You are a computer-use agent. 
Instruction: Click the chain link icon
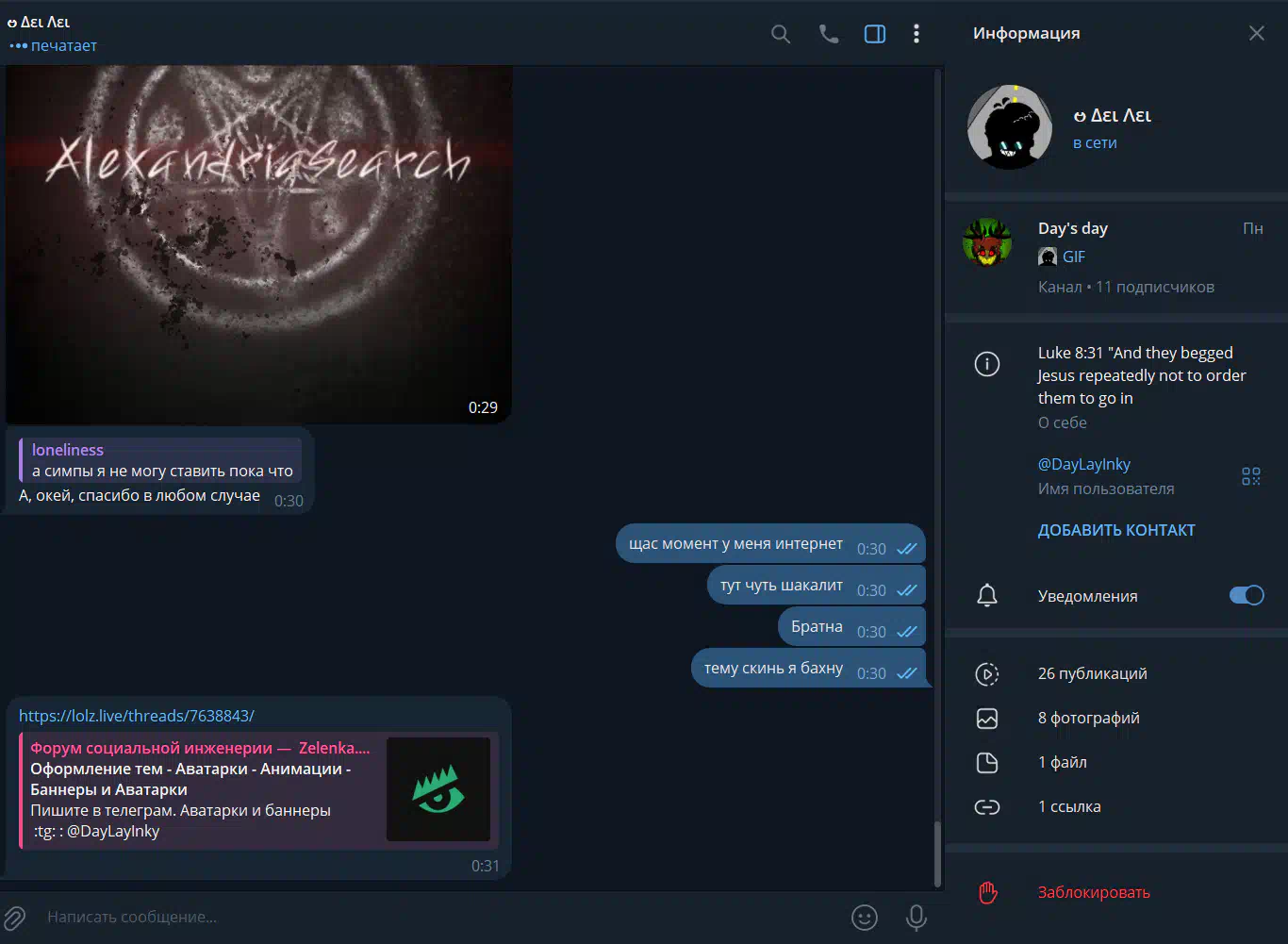tap(987, 806)
